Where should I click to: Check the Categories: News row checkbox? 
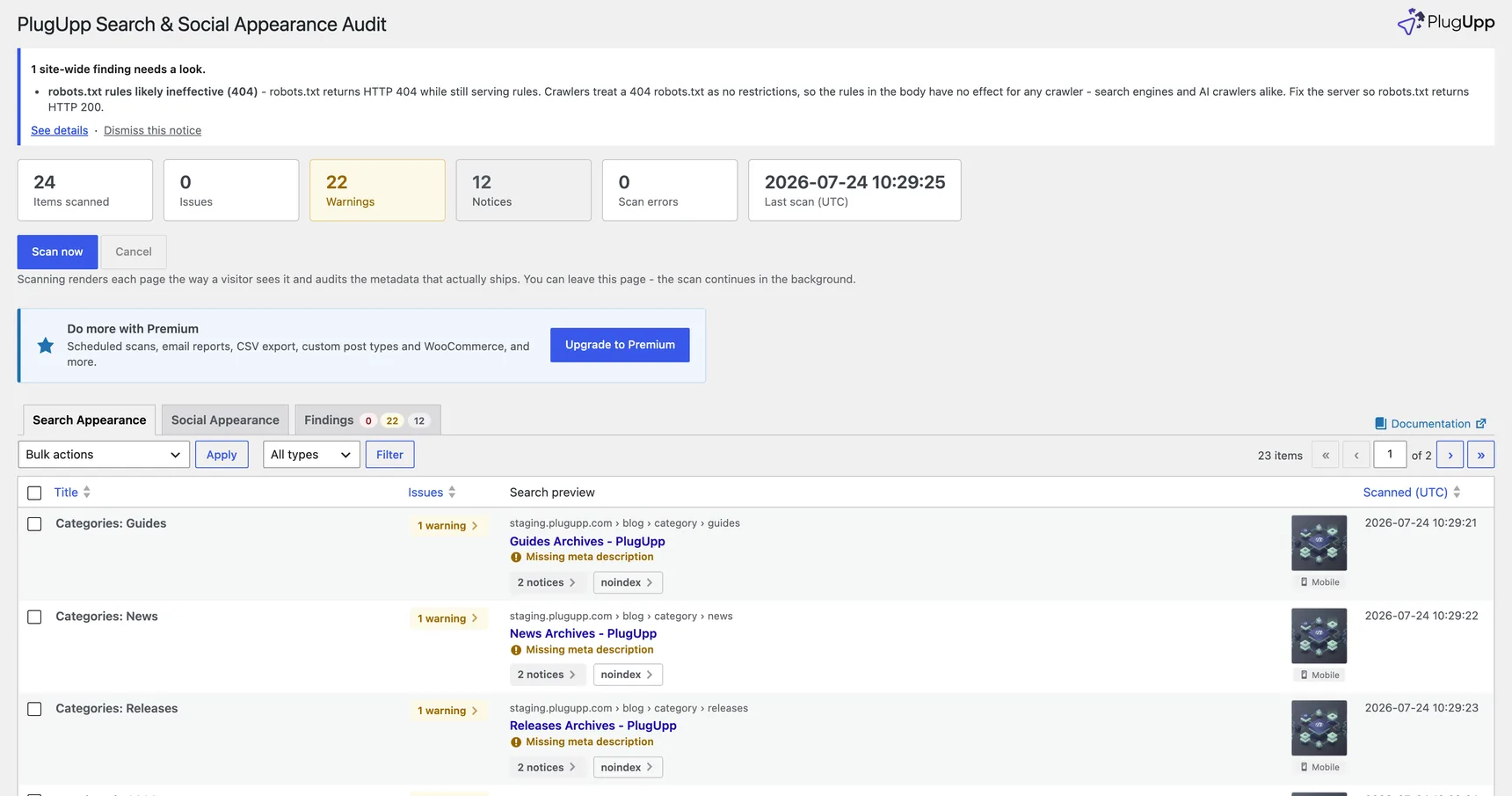pyautogui.click(x=34, y=617)
